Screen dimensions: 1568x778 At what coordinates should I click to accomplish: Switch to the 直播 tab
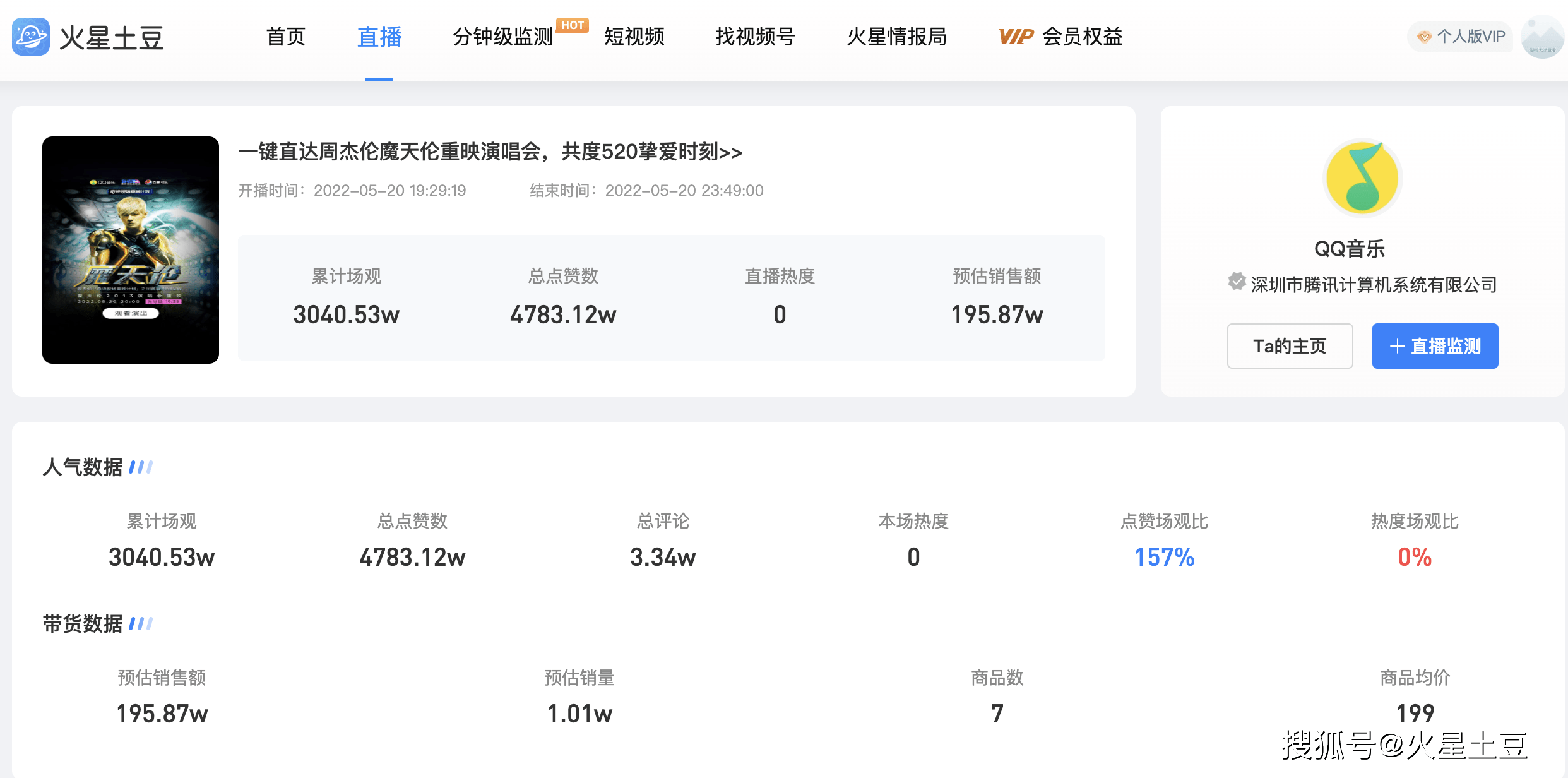379,37
